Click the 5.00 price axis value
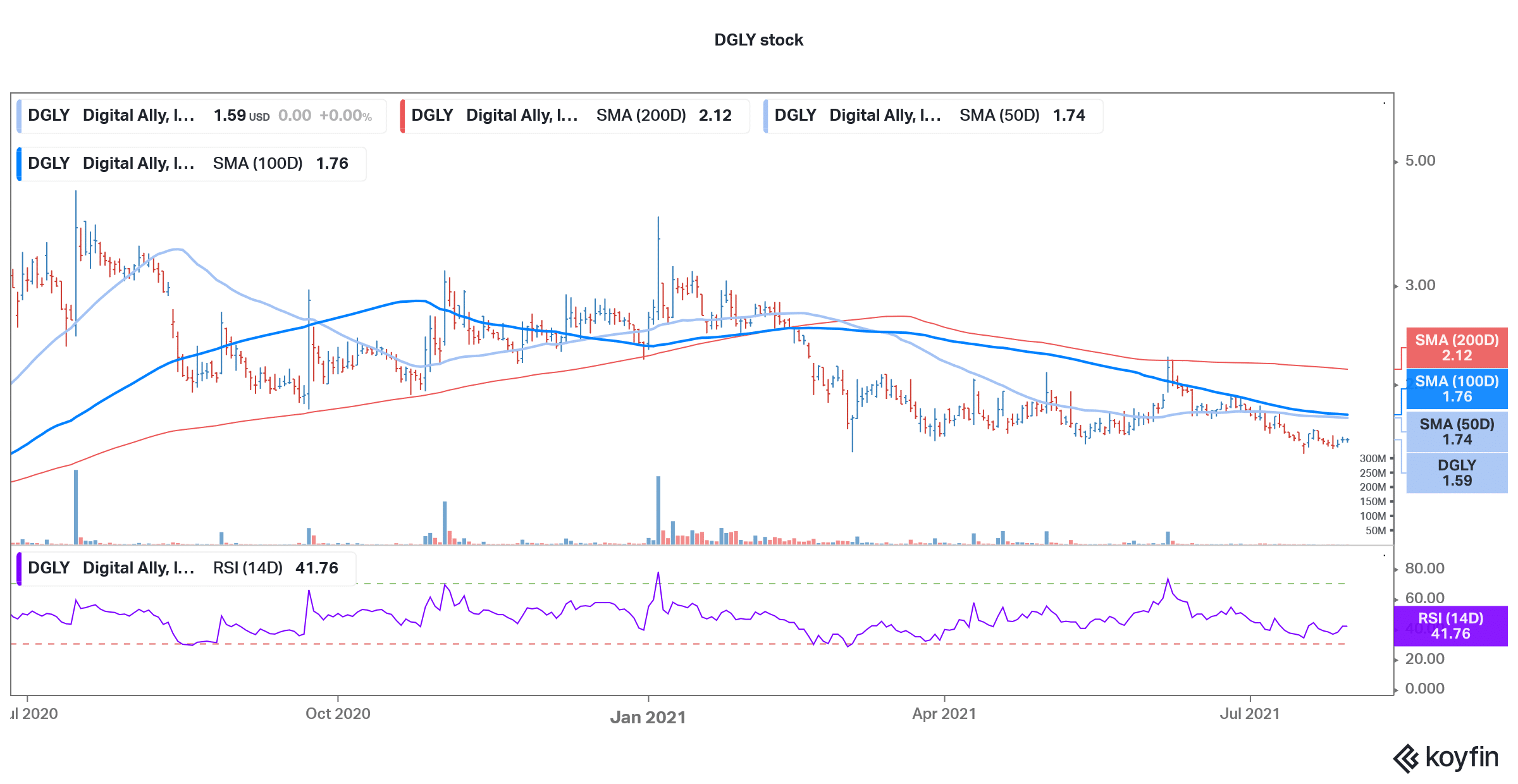This screenshot has height=784, width=1518. click(1420, 161)
